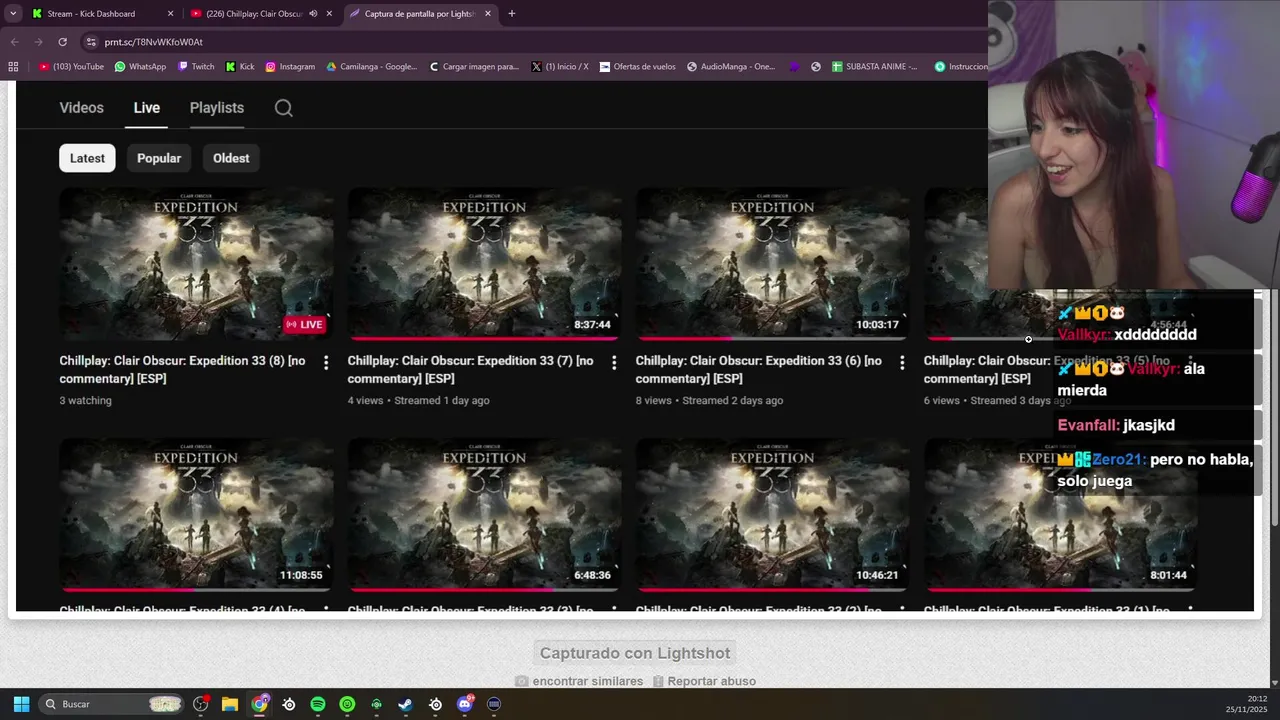Open the Cargar imagen para bookmark
1280x720 pixels.
[474, 67]
